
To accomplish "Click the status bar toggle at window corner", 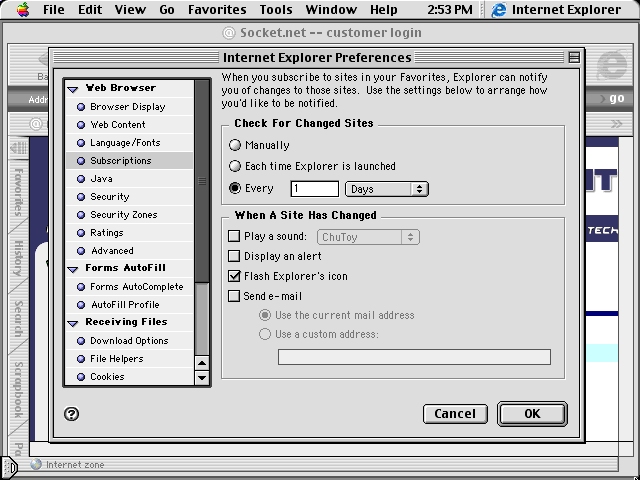I will click(9, 467).
